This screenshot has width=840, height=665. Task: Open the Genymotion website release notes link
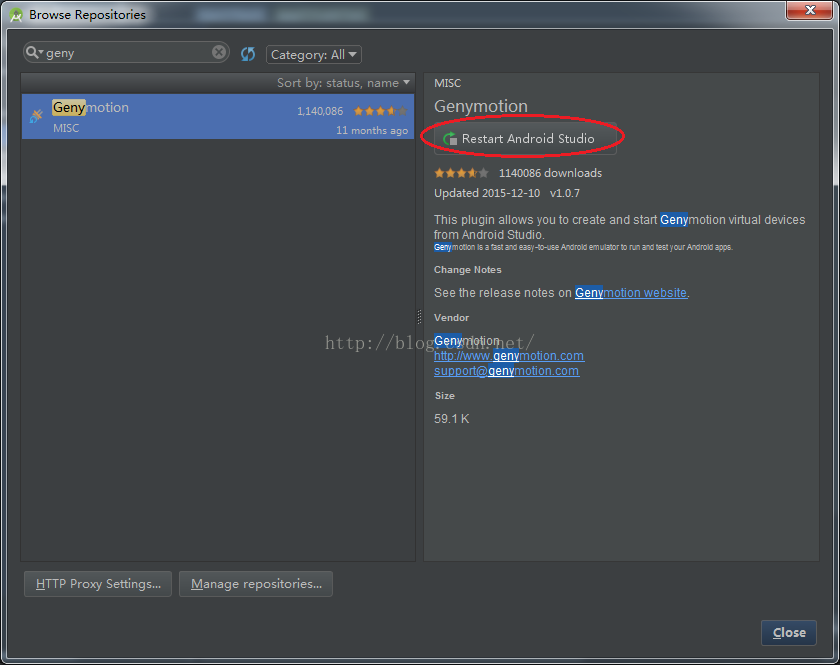point(631,293)
